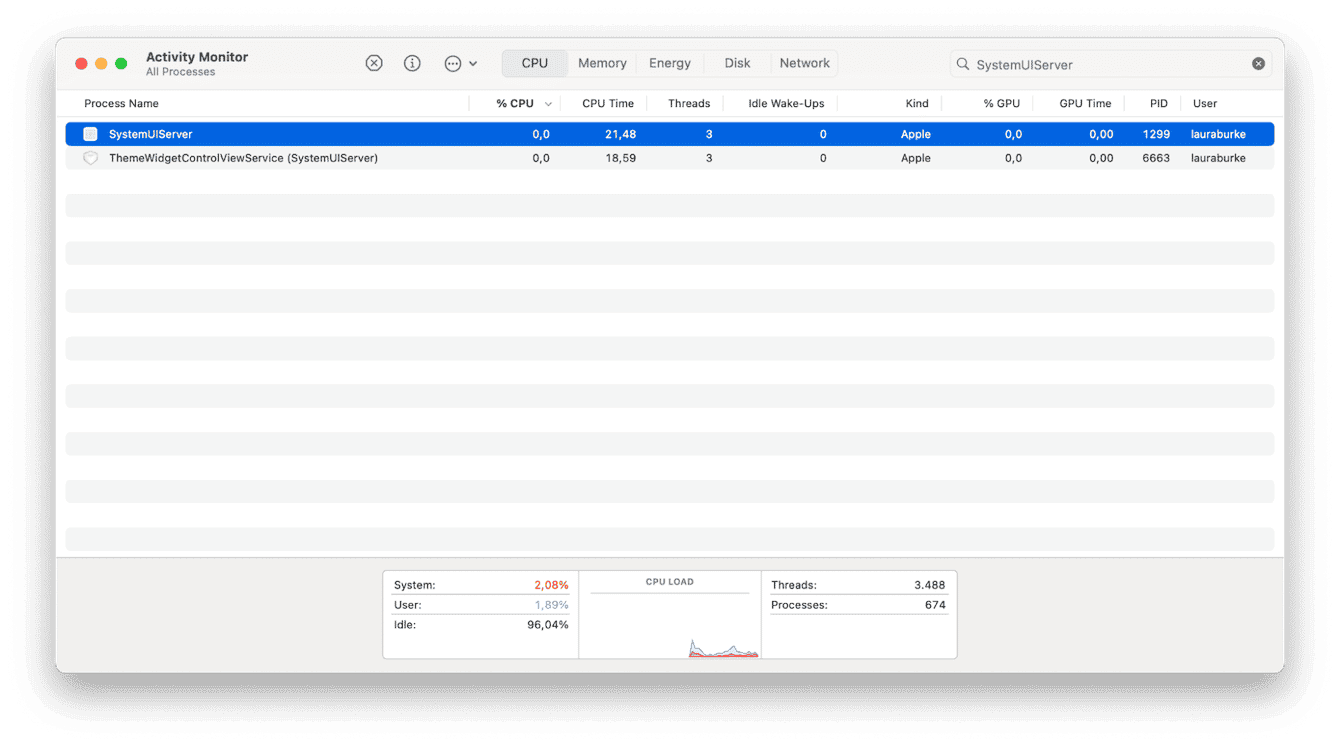Open the Energy monitoring pane
This screenshot has height=747, width=1340.
click(x=669, y=62)
